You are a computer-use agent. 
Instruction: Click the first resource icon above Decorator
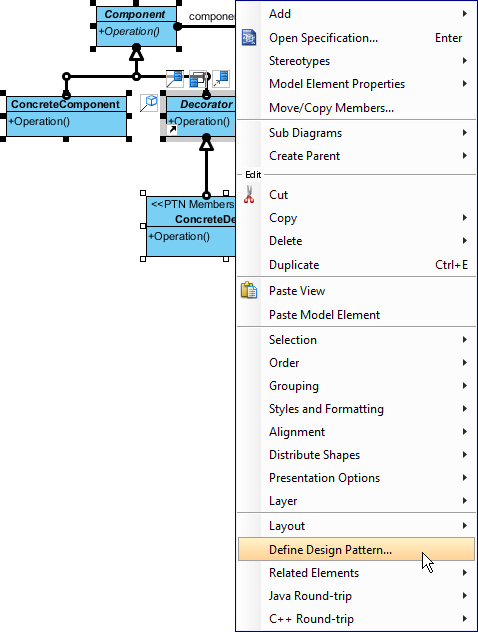pos(175,79)
